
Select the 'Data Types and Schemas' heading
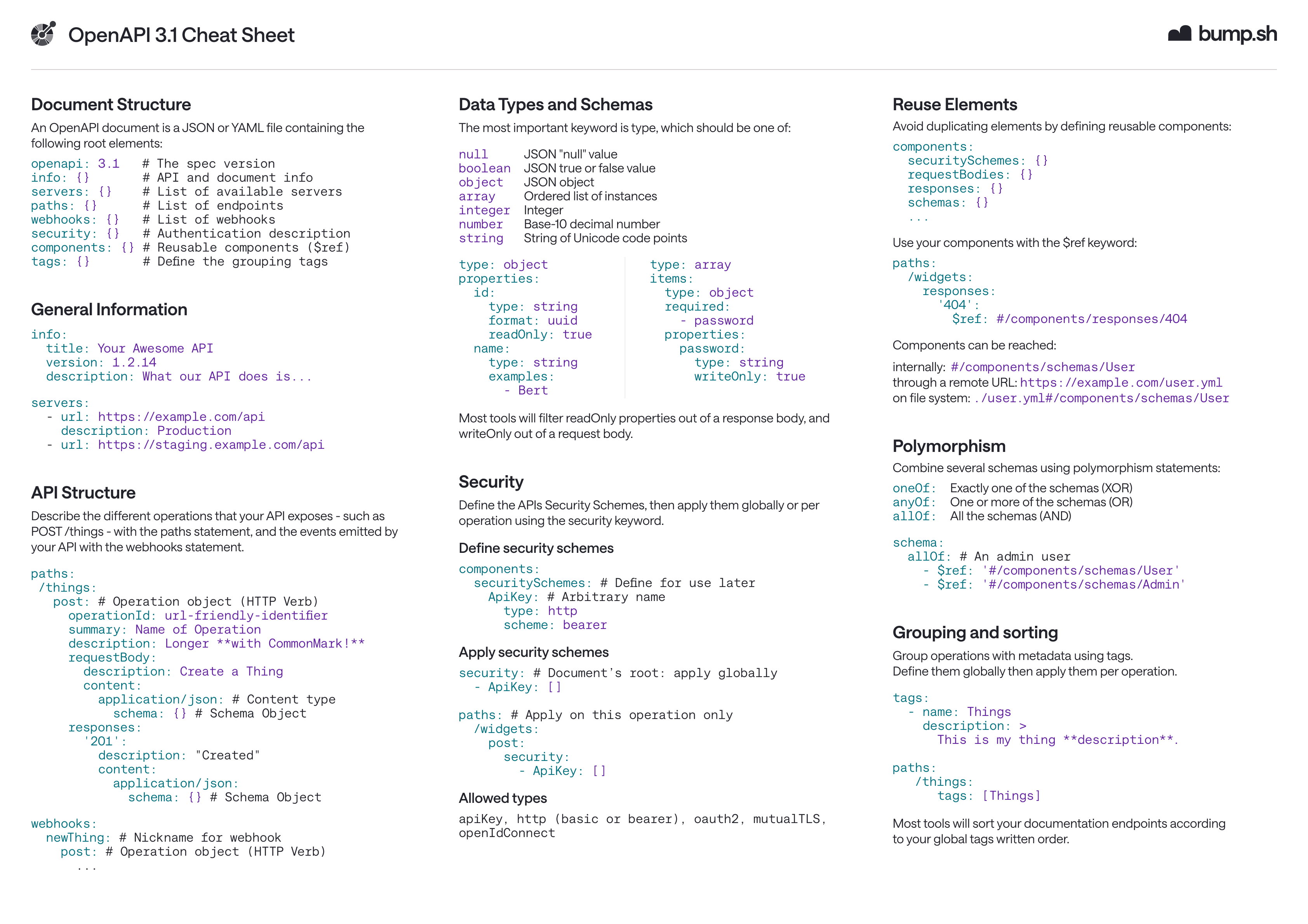(x=555, y=104)
